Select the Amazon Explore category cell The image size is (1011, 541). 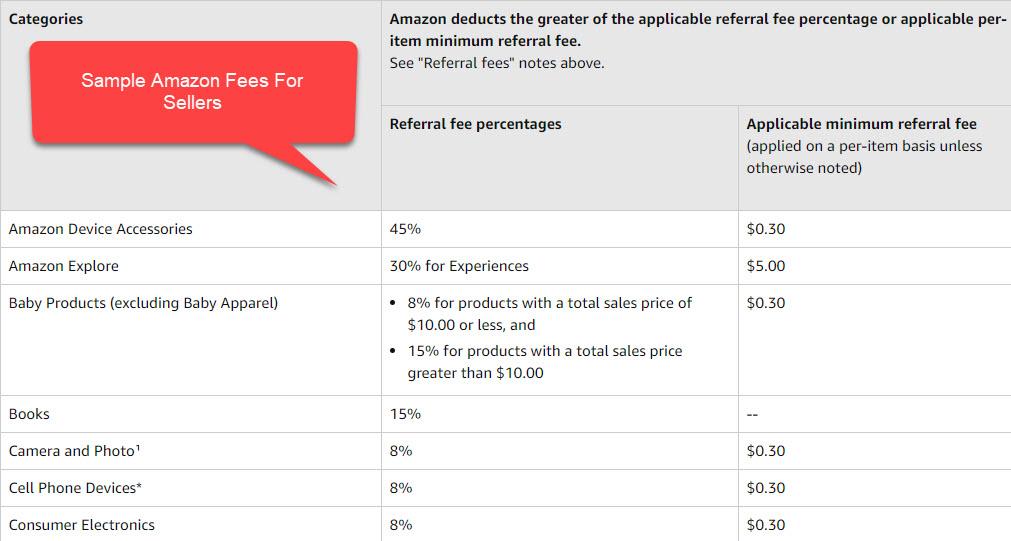pyautogui.click(x=63, y=266)
